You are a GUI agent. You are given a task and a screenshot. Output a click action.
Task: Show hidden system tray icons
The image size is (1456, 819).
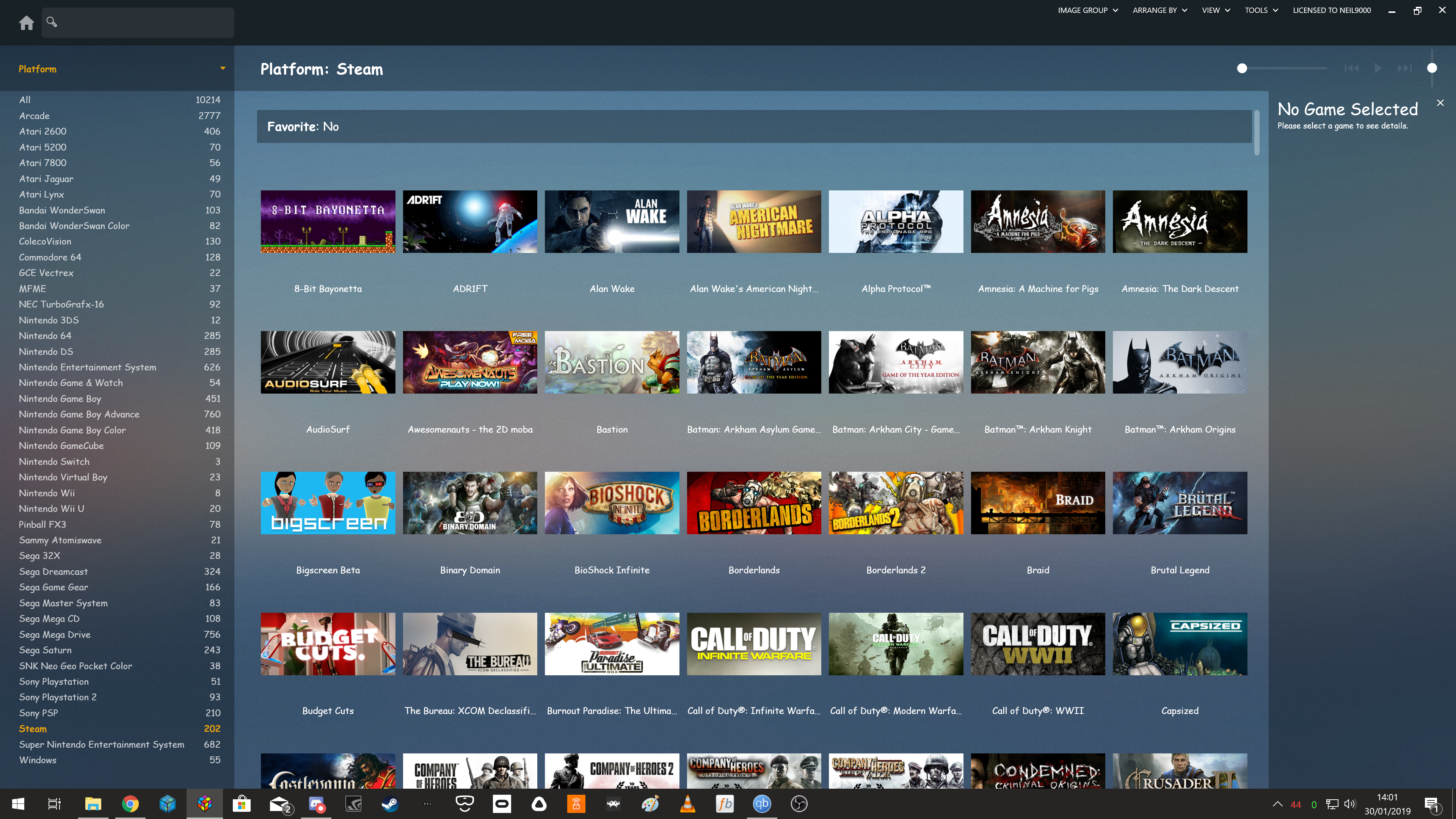pyautogui.click(x=1277, y=804)
